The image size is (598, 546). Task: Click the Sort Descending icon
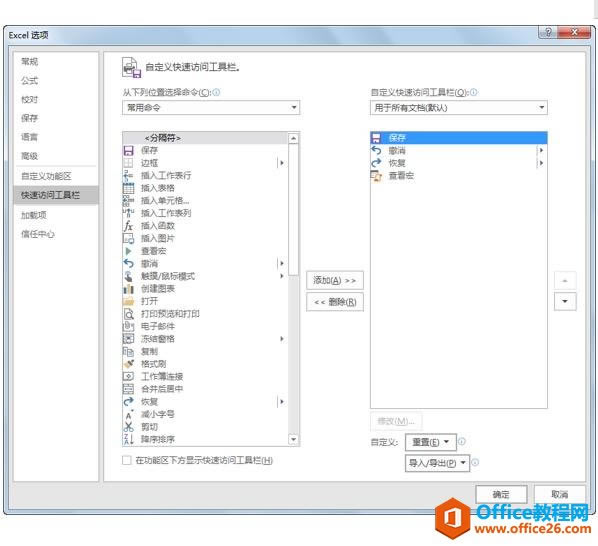pyautogui.click(x=129, y=439)
